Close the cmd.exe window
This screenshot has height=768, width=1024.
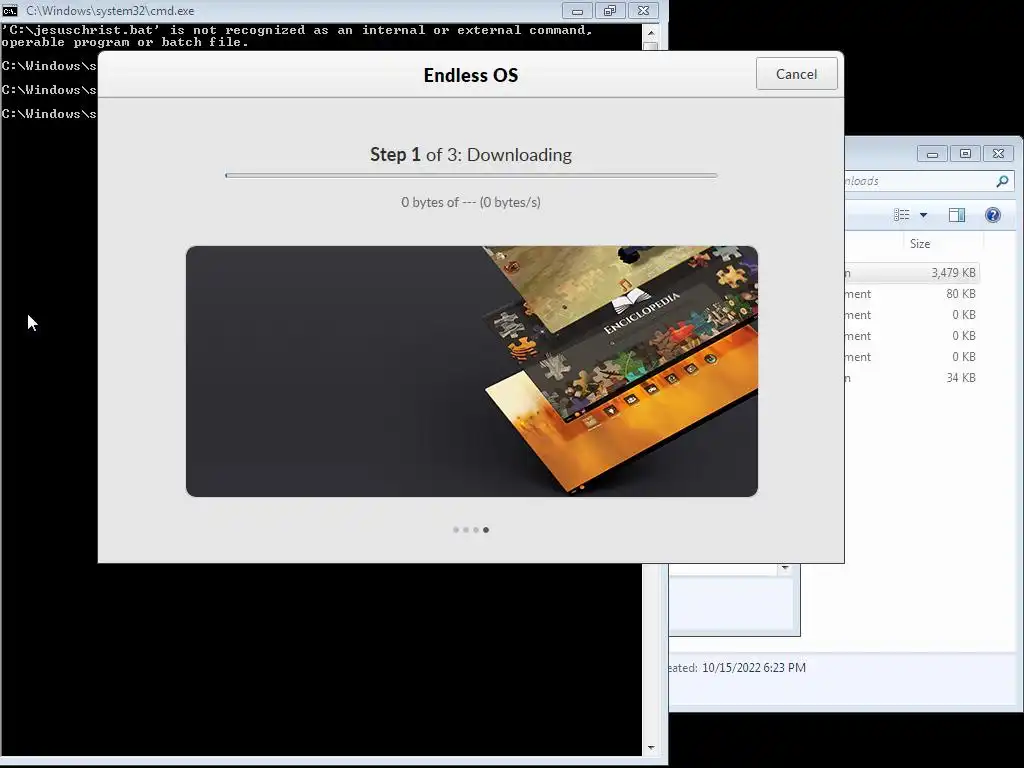click(x=643, y=10)
